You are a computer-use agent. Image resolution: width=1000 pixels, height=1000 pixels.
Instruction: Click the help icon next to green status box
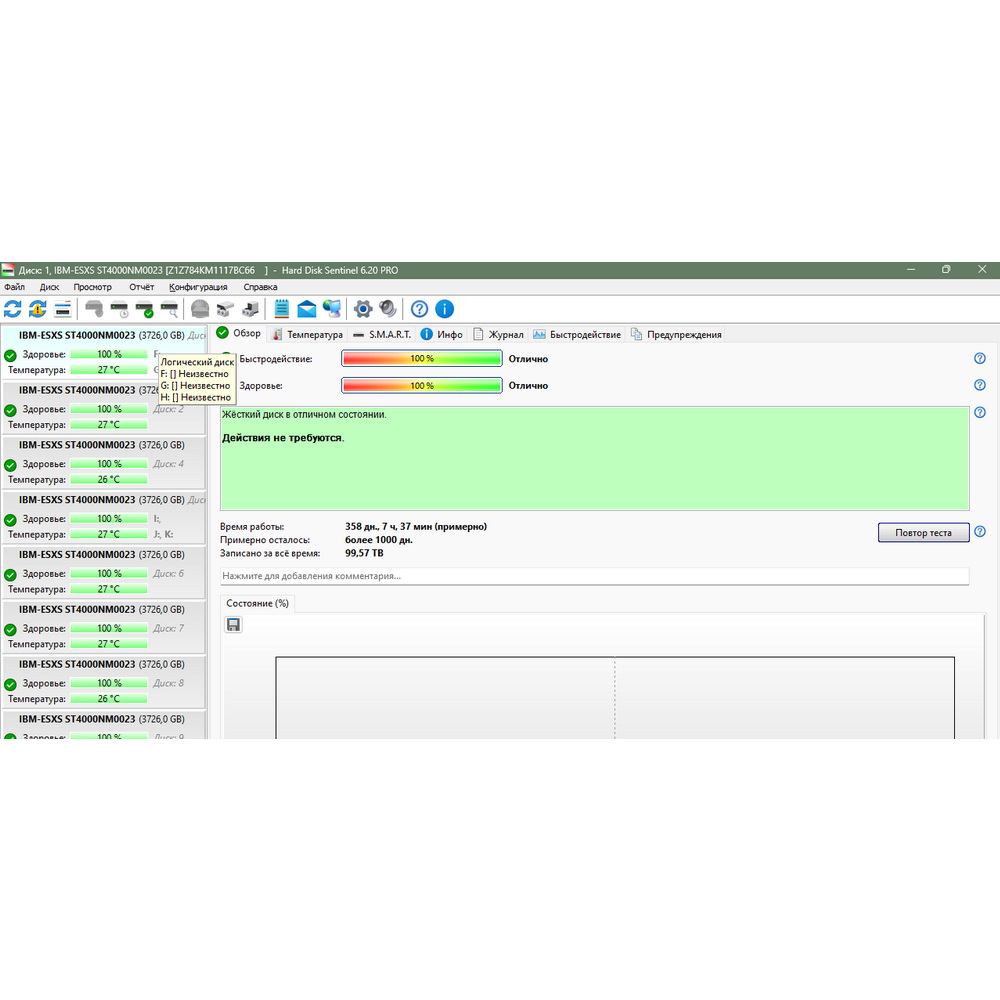[980, 413]
